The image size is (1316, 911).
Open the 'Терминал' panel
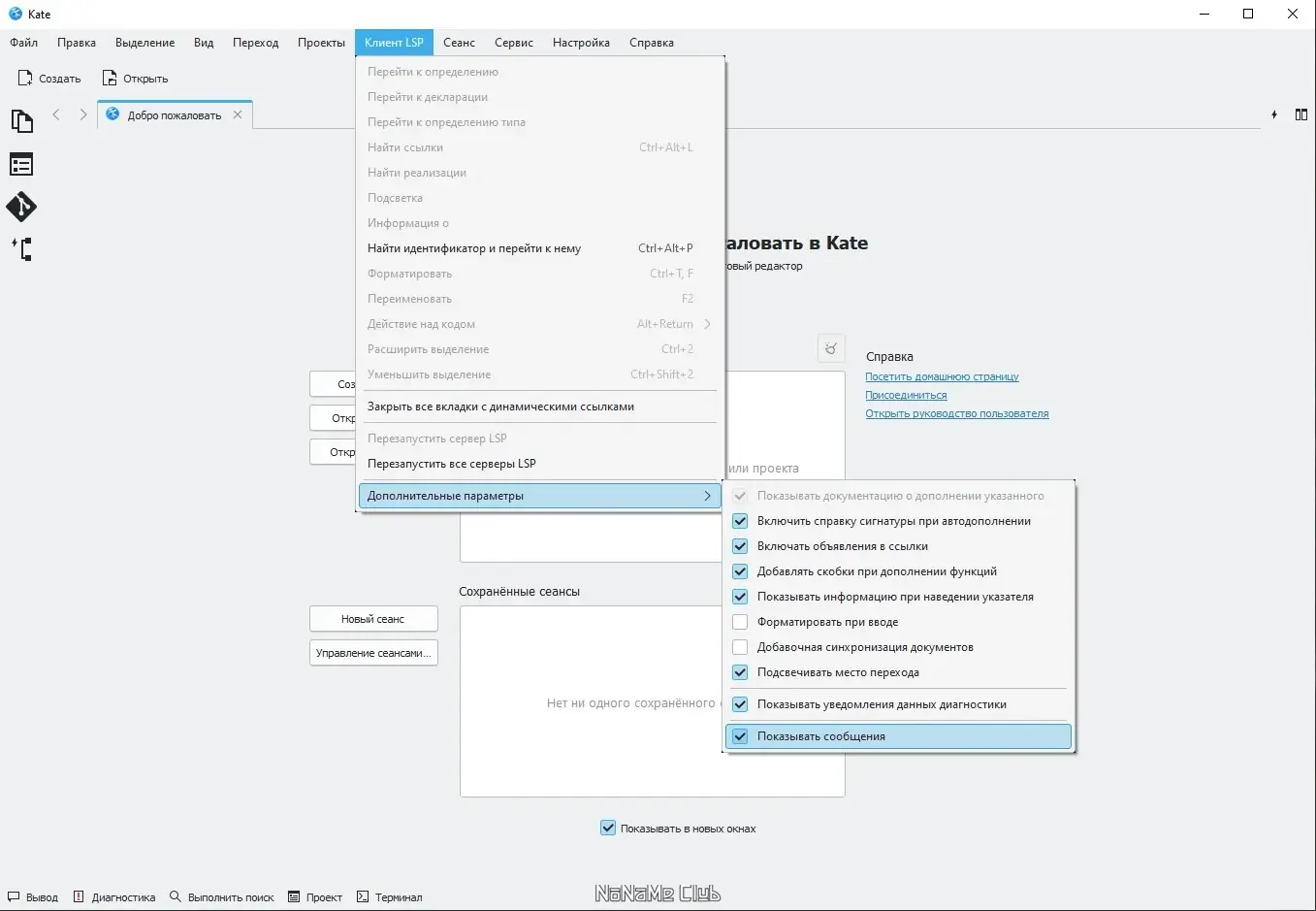(389, 897)
